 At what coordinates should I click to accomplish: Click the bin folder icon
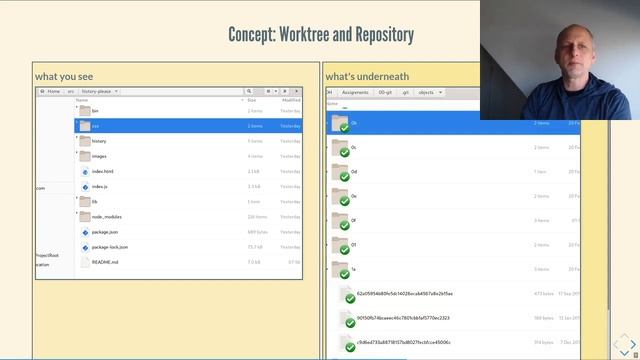(85, 111)
